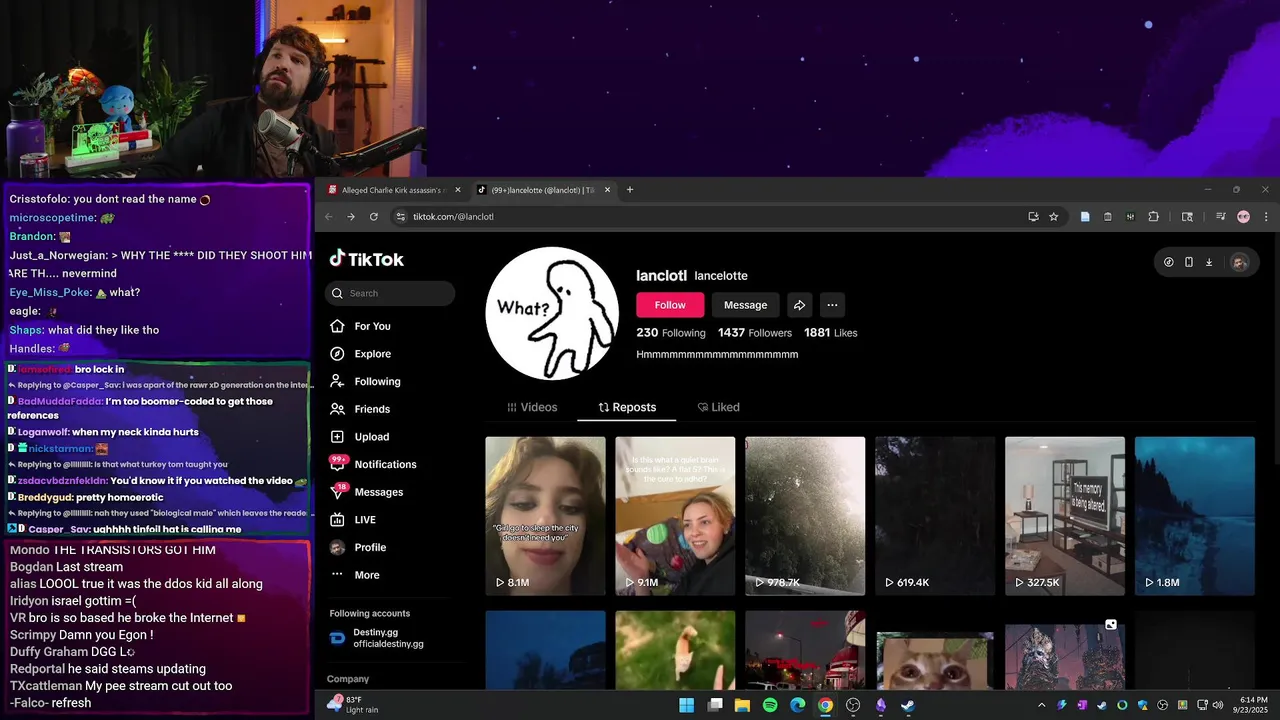Click the install app icon in address bar
This screenshot has width=1280, height=720.
pos(1033,216)
